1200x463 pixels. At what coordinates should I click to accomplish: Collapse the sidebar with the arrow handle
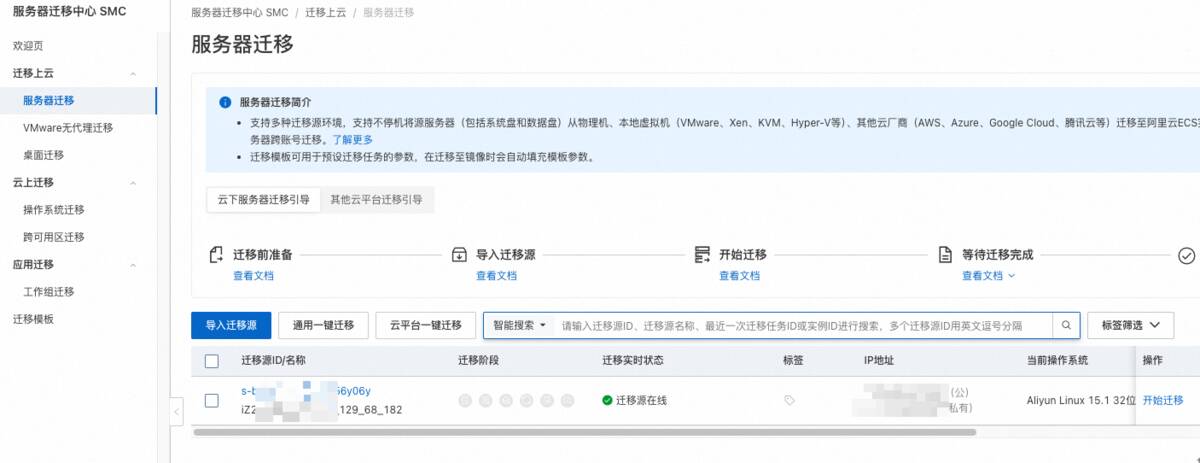pyautogui.click(x=177, y=411)
